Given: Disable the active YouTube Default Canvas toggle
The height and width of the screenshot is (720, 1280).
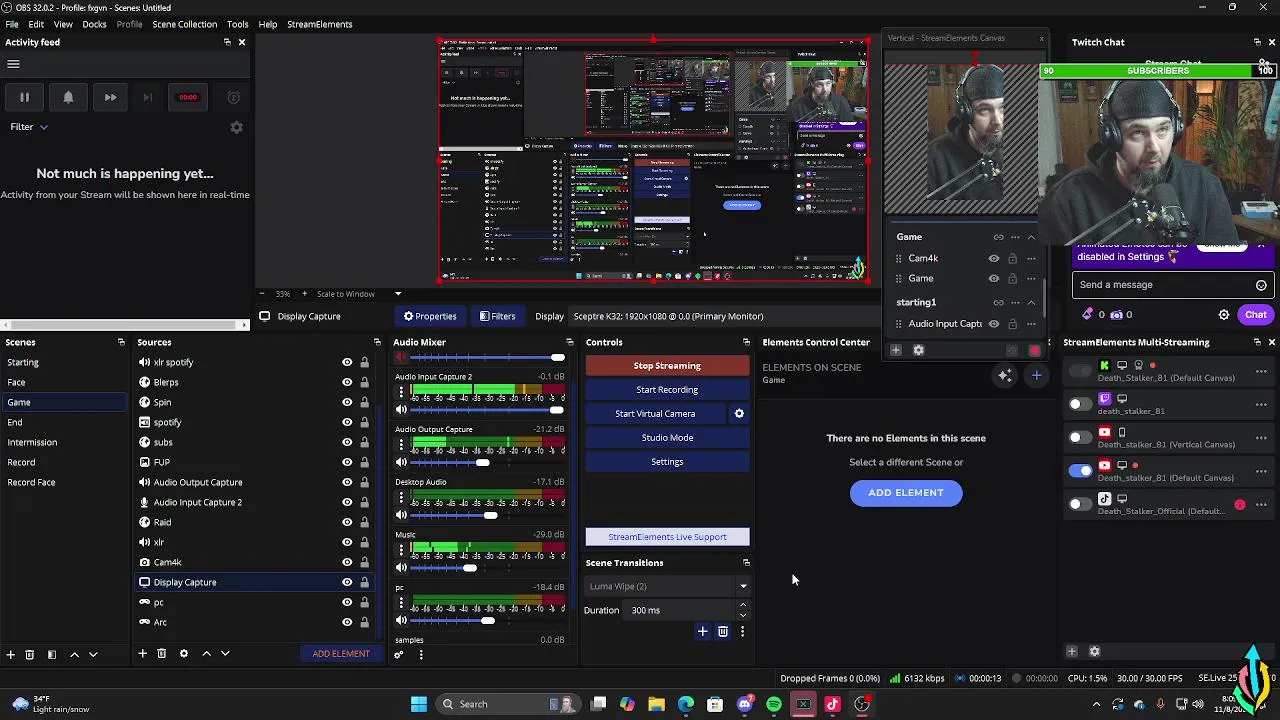Looking at the screenshot, I should point(1080,471).
